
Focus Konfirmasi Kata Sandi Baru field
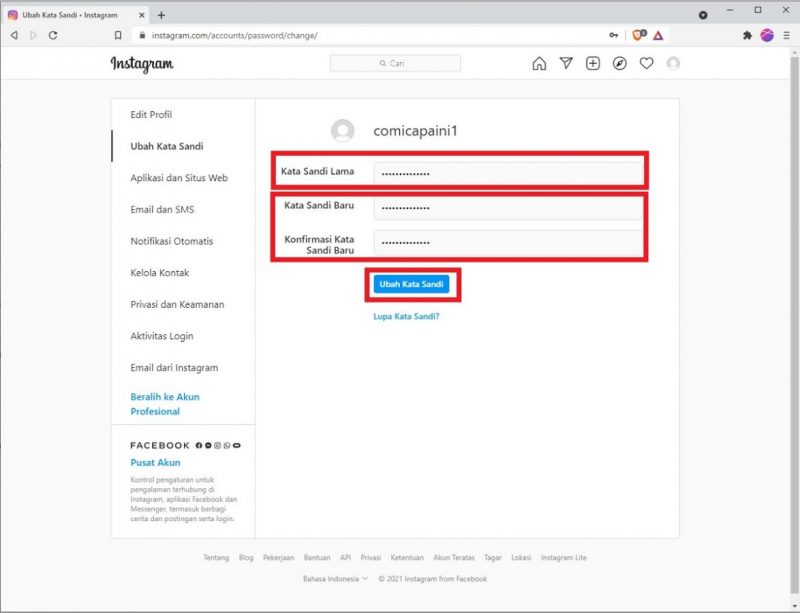[x=508, y=242]
